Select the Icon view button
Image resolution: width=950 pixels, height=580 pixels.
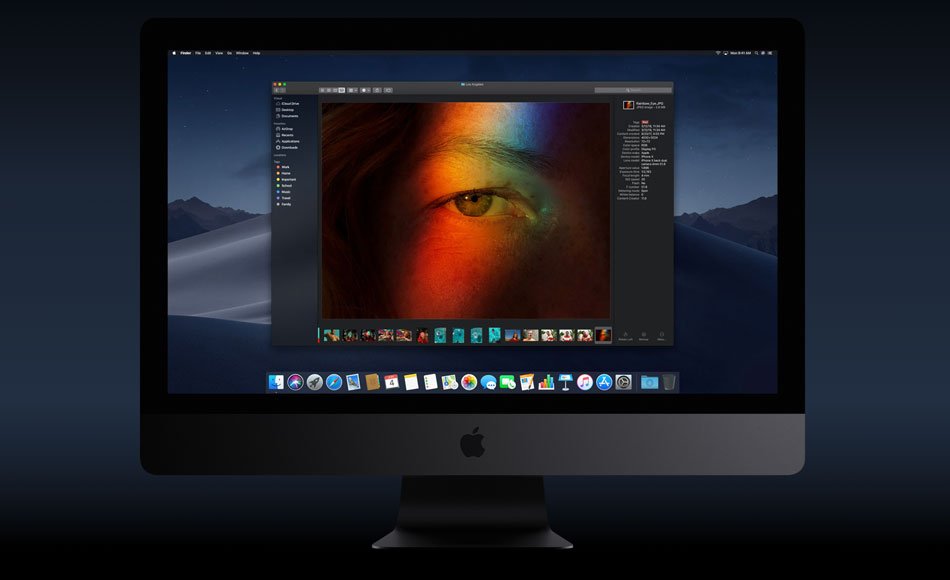tap(321, 90)
